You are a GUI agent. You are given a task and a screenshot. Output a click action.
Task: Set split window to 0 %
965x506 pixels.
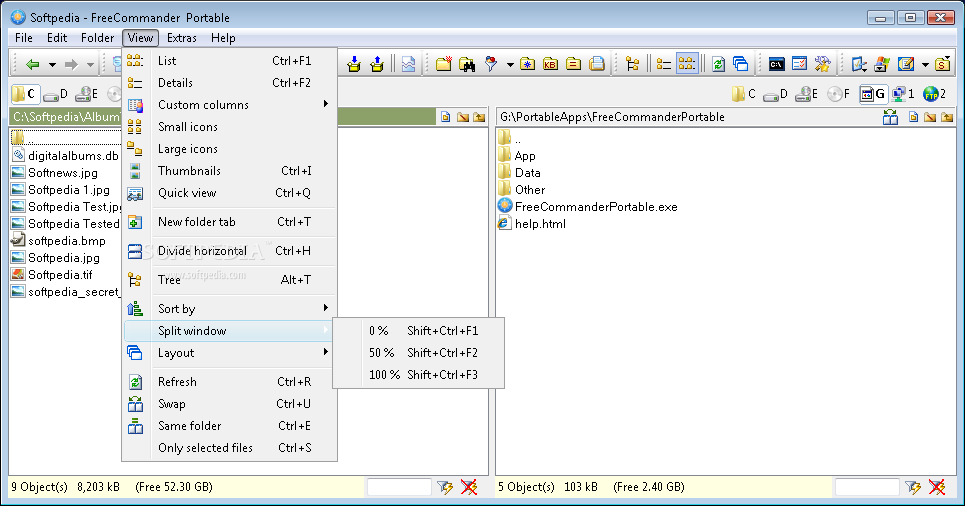click(x=418, y=331)
